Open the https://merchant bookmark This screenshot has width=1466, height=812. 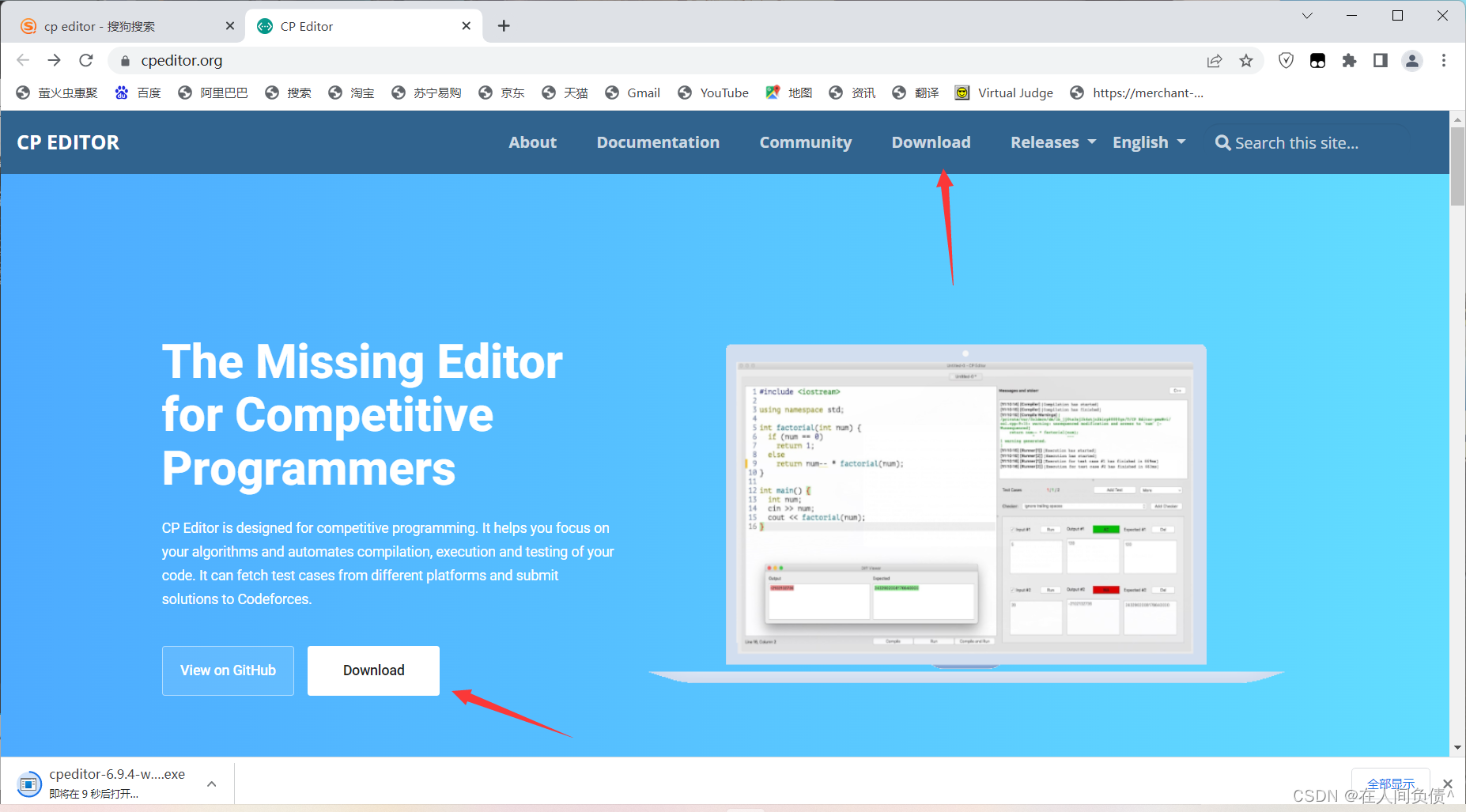1137,93
